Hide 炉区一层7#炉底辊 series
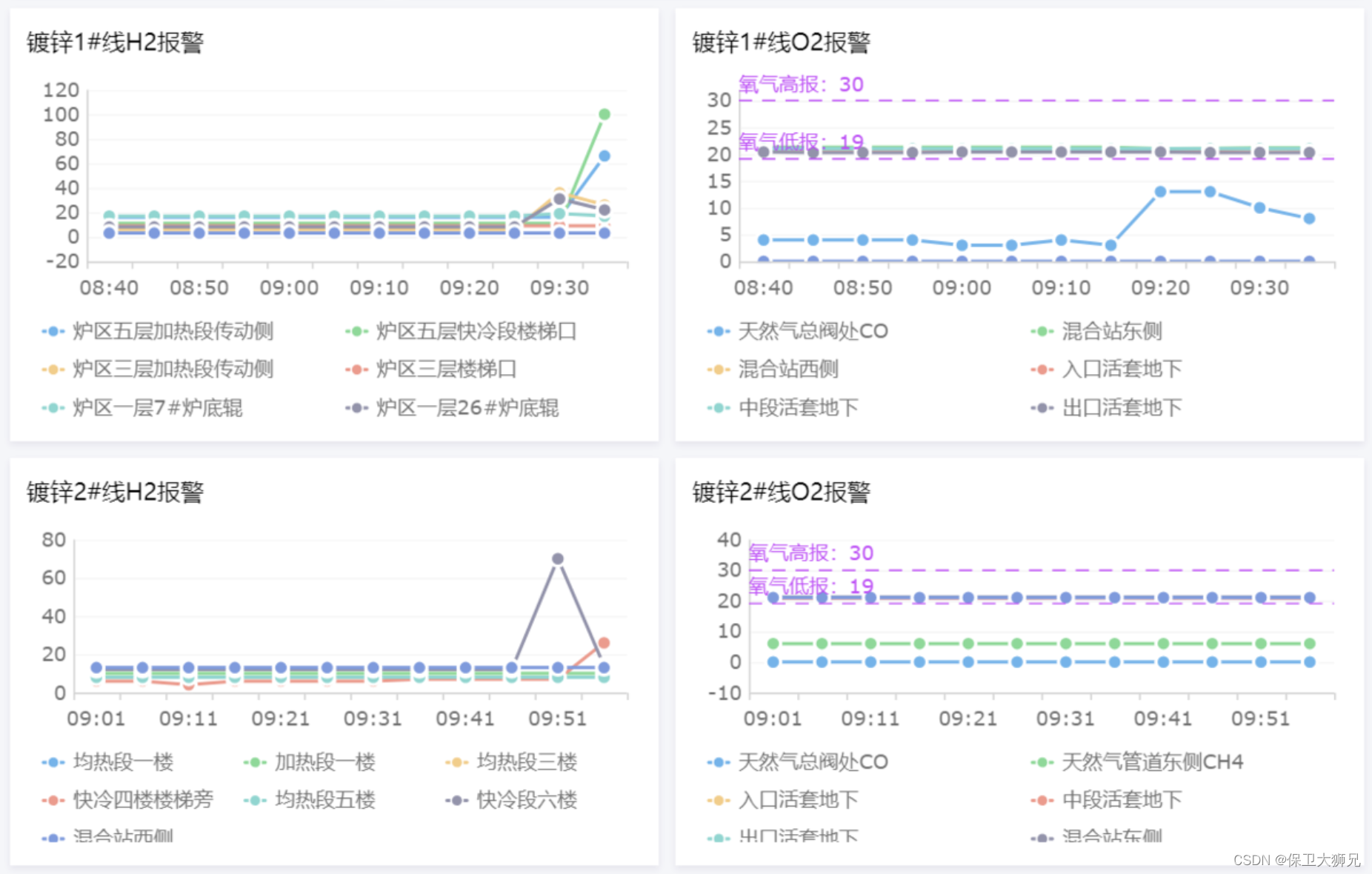Image resolution: width=1372 pixels, height=874 pixels. [142, 407]
